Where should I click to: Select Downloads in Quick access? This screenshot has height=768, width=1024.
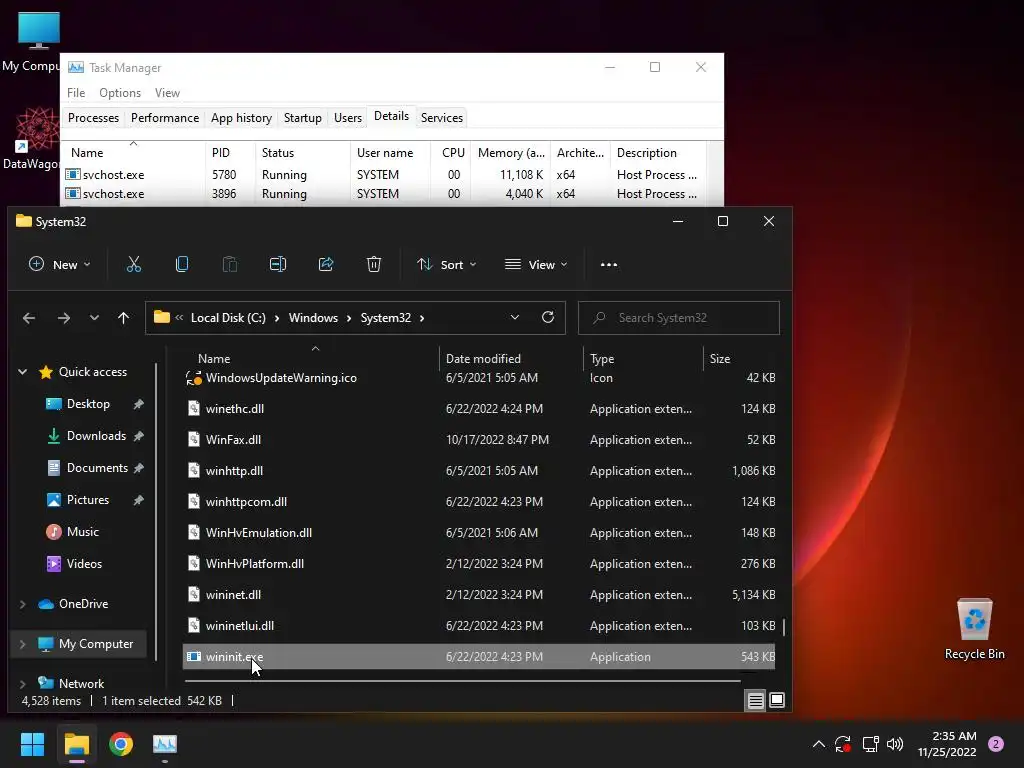coord(95,436)
